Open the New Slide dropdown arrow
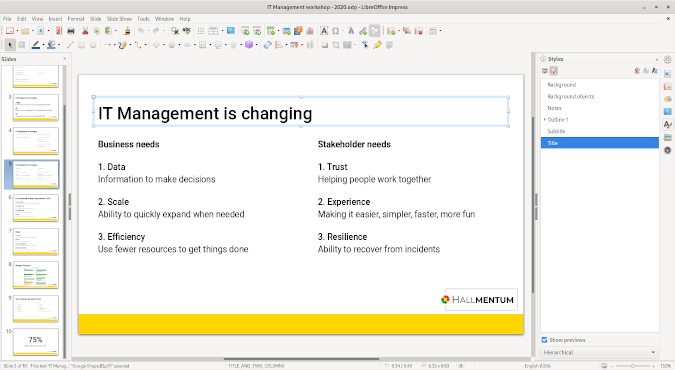 (398, 31)
